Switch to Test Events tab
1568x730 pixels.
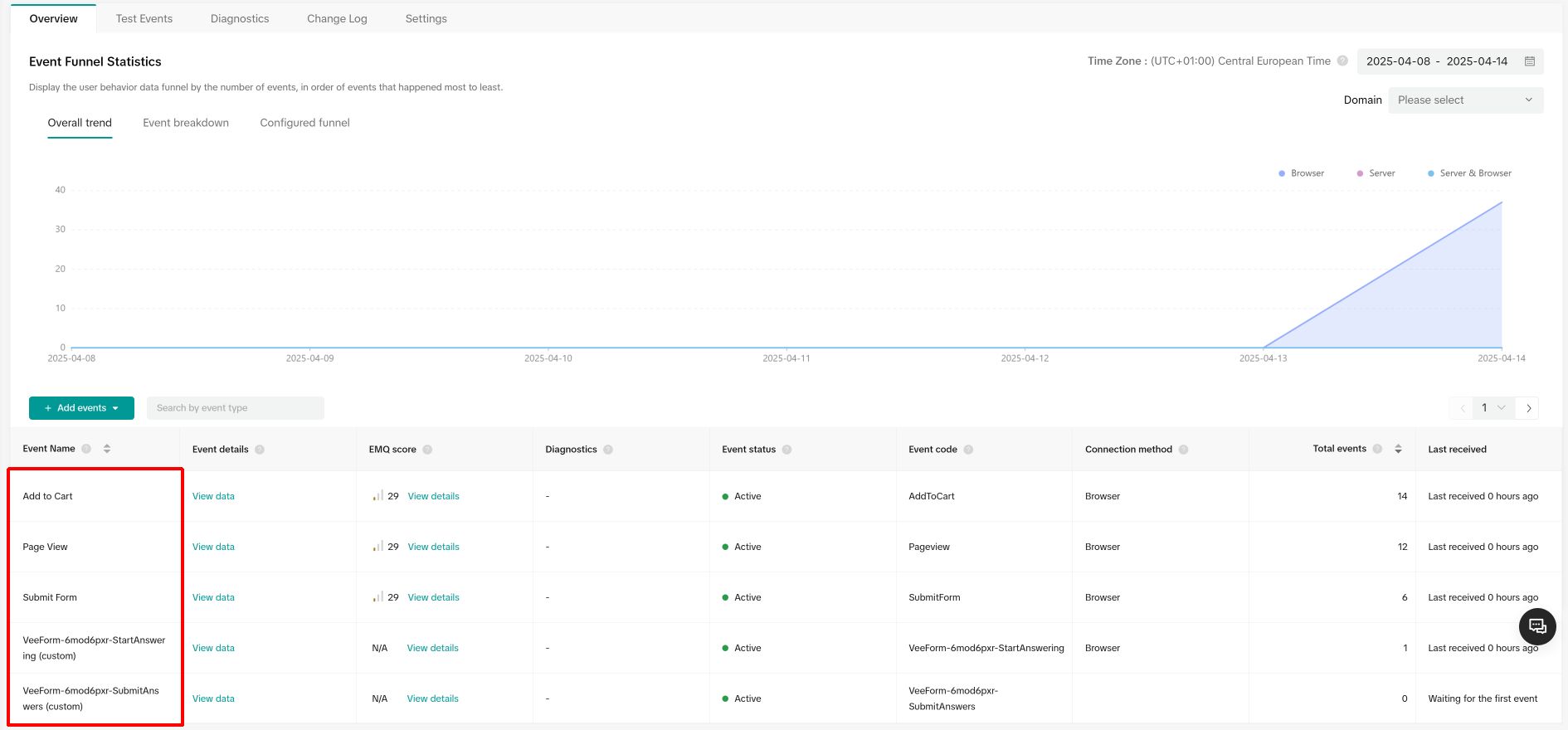point(144,18)
